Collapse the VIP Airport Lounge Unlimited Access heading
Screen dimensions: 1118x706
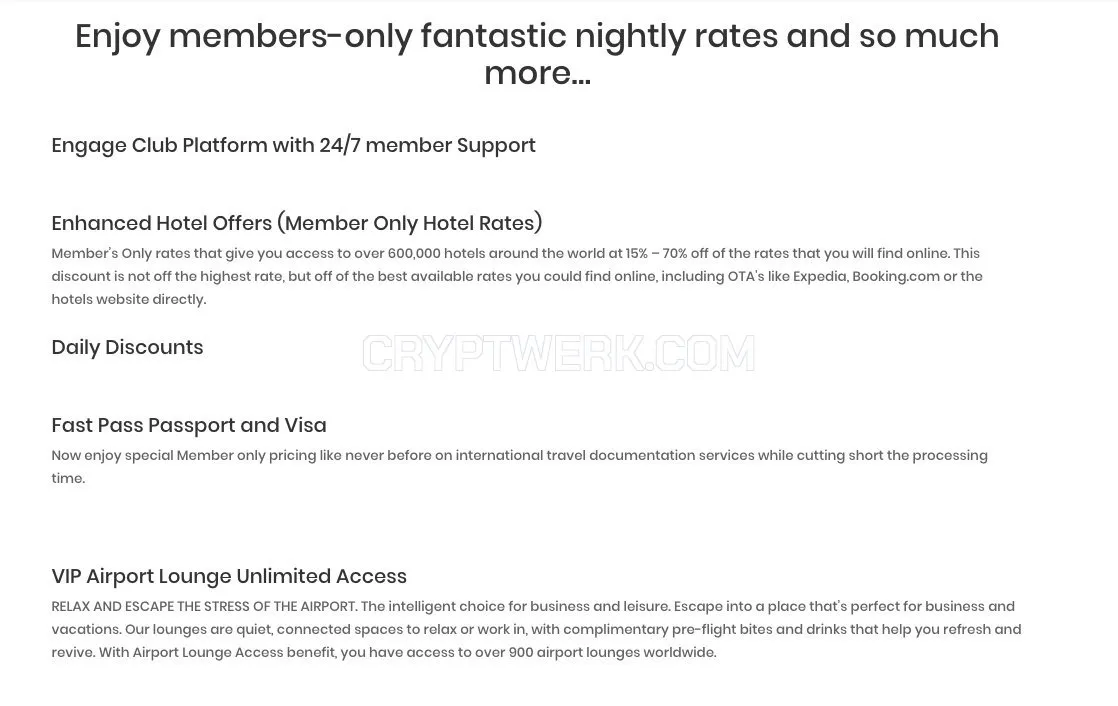[229, 576]
